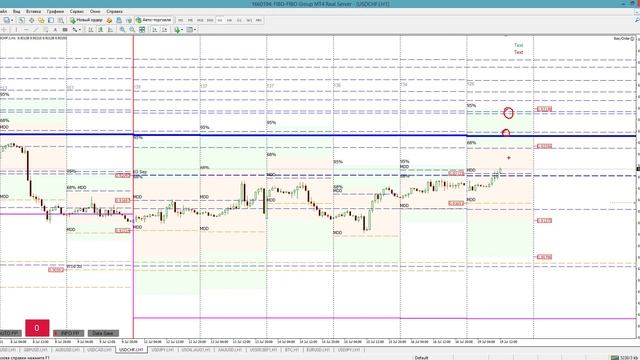Select the Horizontal Line tool

26,29
